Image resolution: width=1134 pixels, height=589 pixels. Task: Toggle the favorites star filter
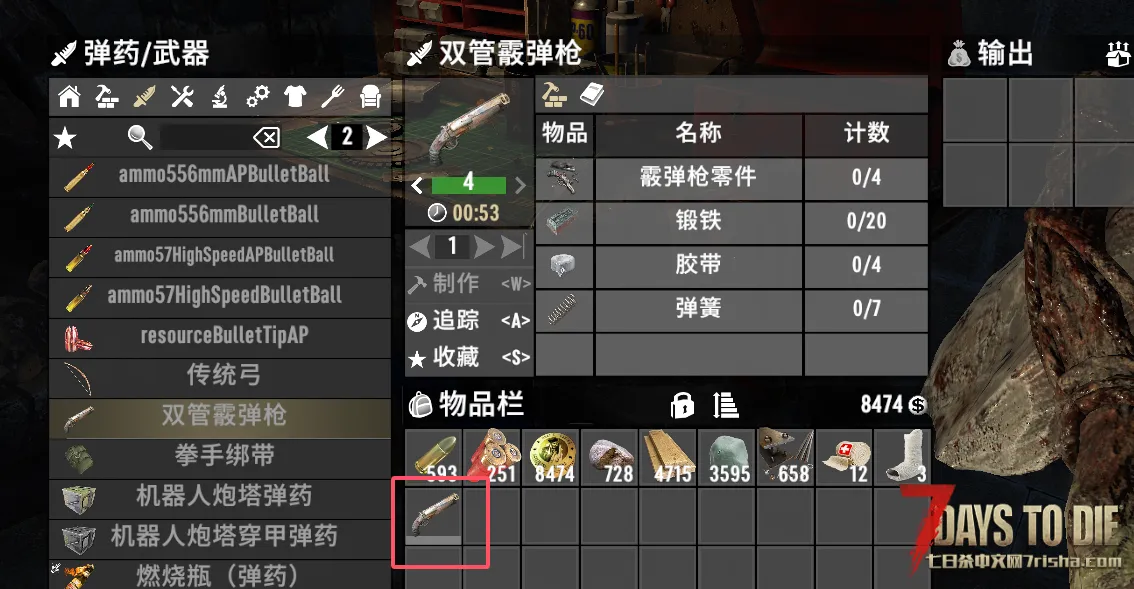(65, 137)
